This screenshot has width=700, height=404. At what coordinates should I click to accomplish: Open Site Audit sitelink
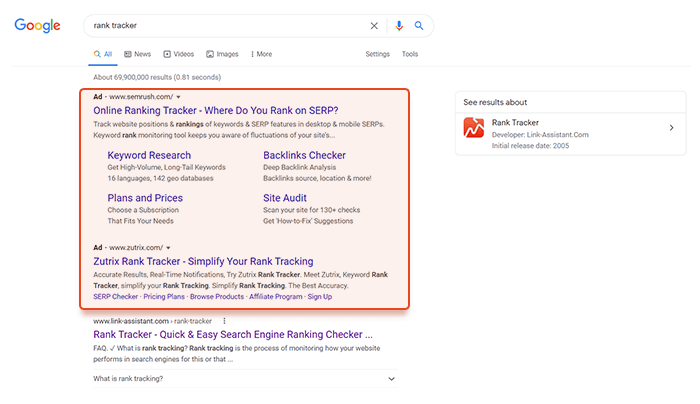pos(285,198)
